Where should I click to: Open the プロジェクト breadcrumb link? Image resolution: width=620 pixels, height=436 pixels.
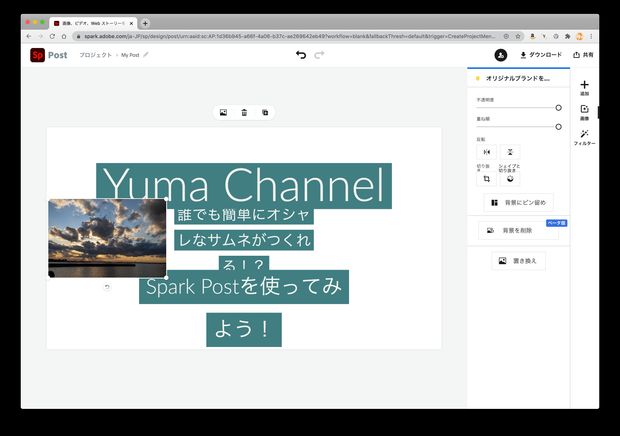95,55
